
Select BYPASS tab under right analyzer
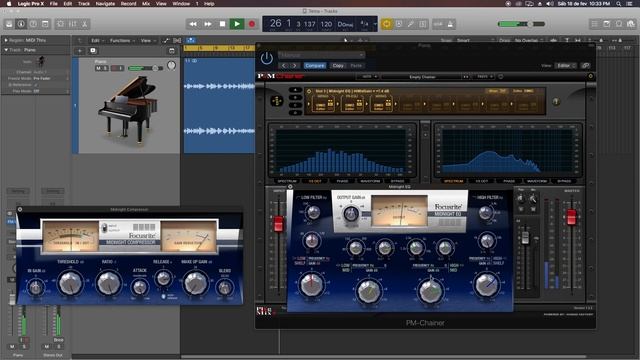[x=564, y=181]
